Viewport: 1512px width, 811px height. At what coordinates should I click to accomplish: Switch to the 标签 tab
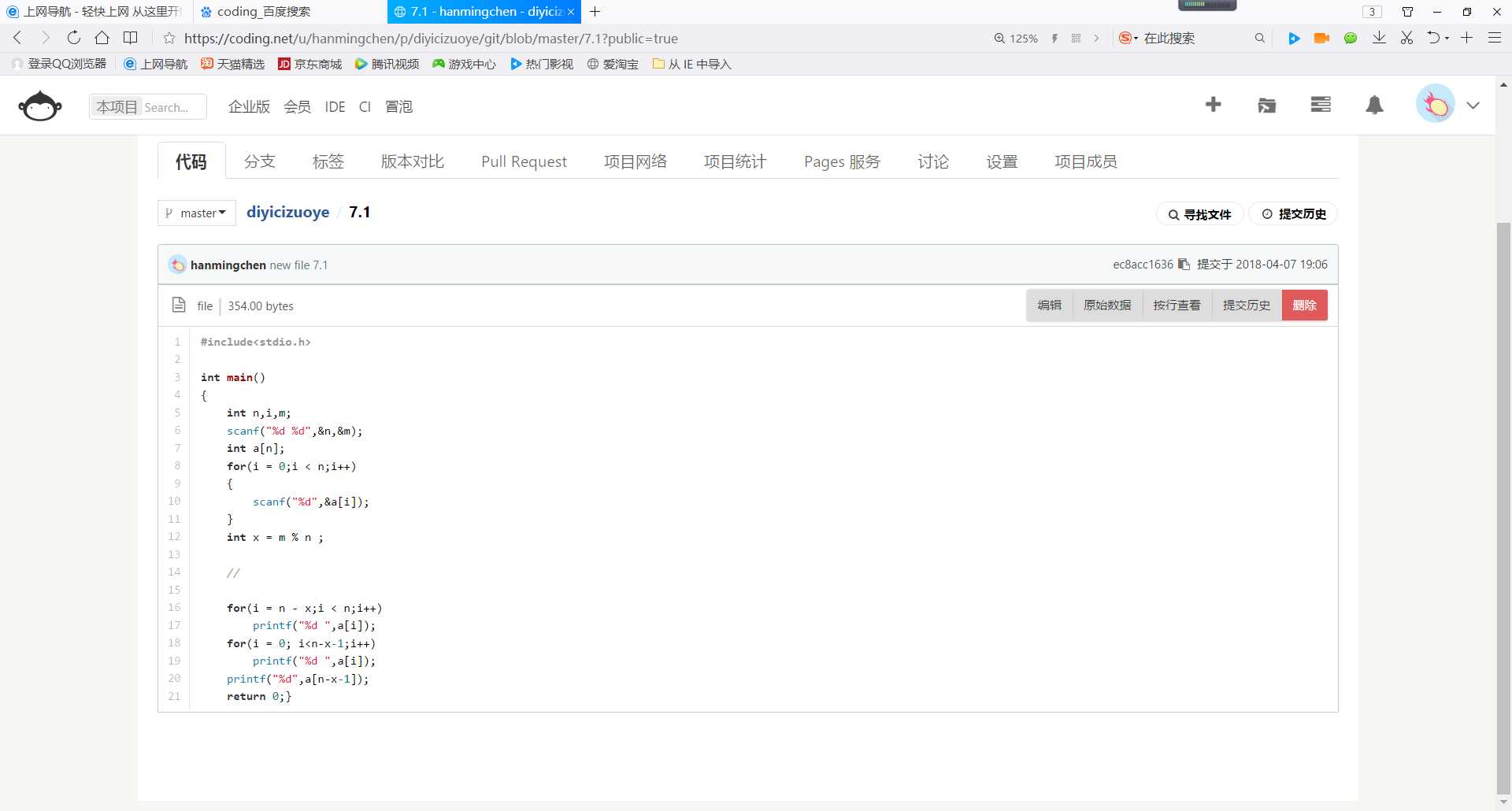[x=328, y=161]
